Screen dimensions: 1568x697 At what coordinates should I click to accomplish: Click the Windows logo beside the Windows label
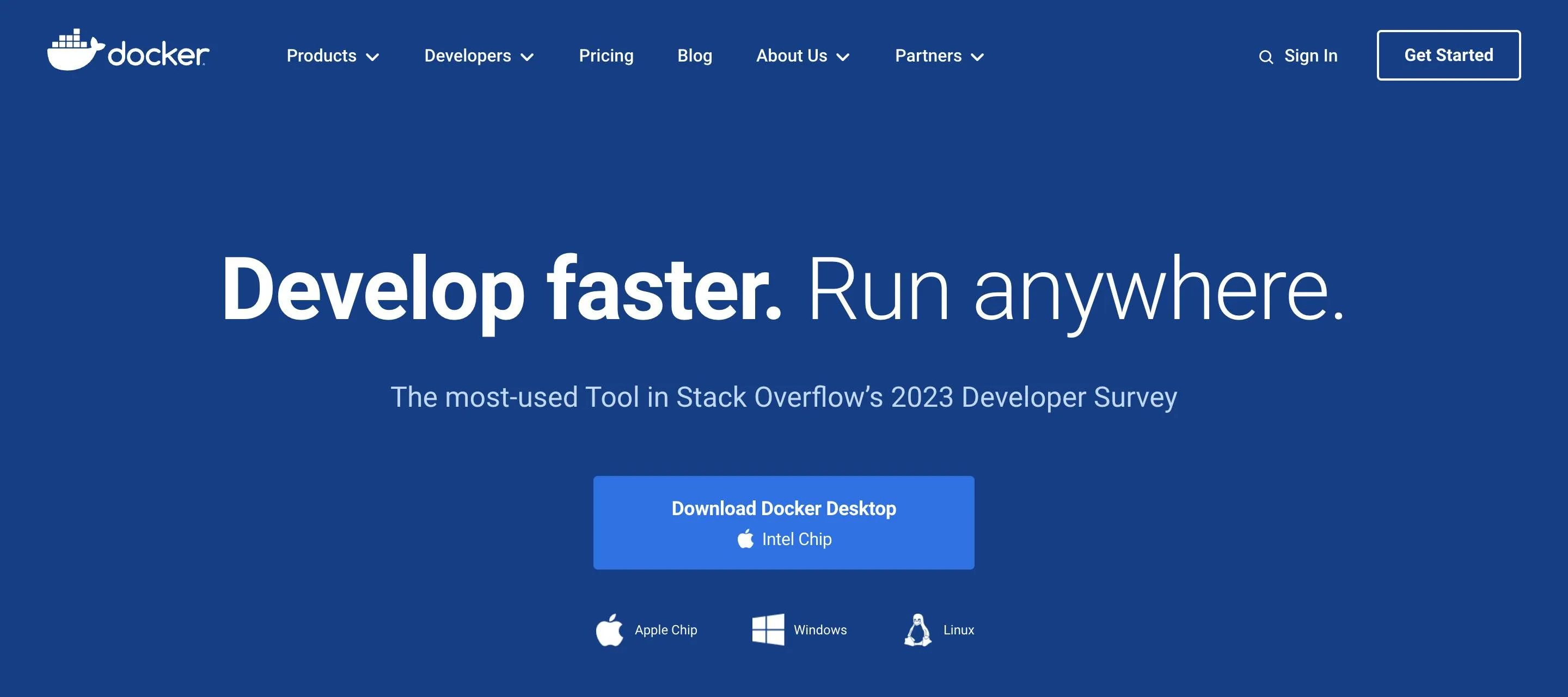[768, 629]
